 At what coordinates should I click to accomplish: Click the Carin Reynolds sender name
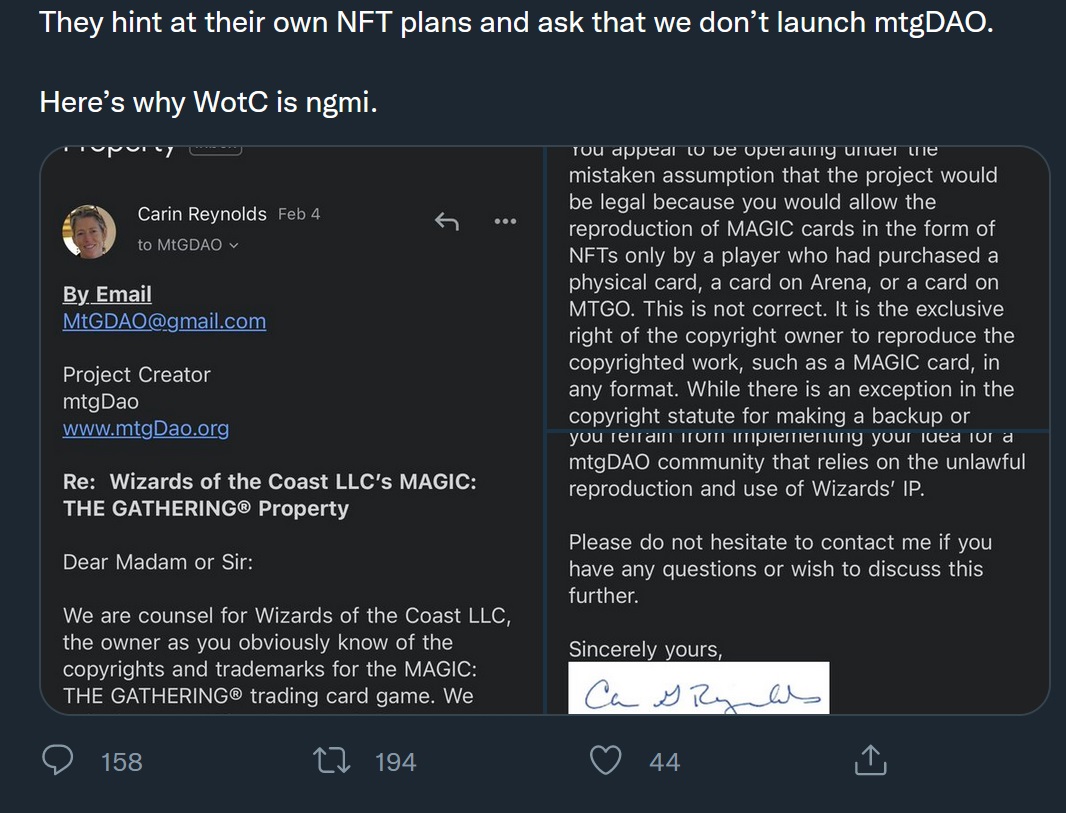(x=202, y=214)
